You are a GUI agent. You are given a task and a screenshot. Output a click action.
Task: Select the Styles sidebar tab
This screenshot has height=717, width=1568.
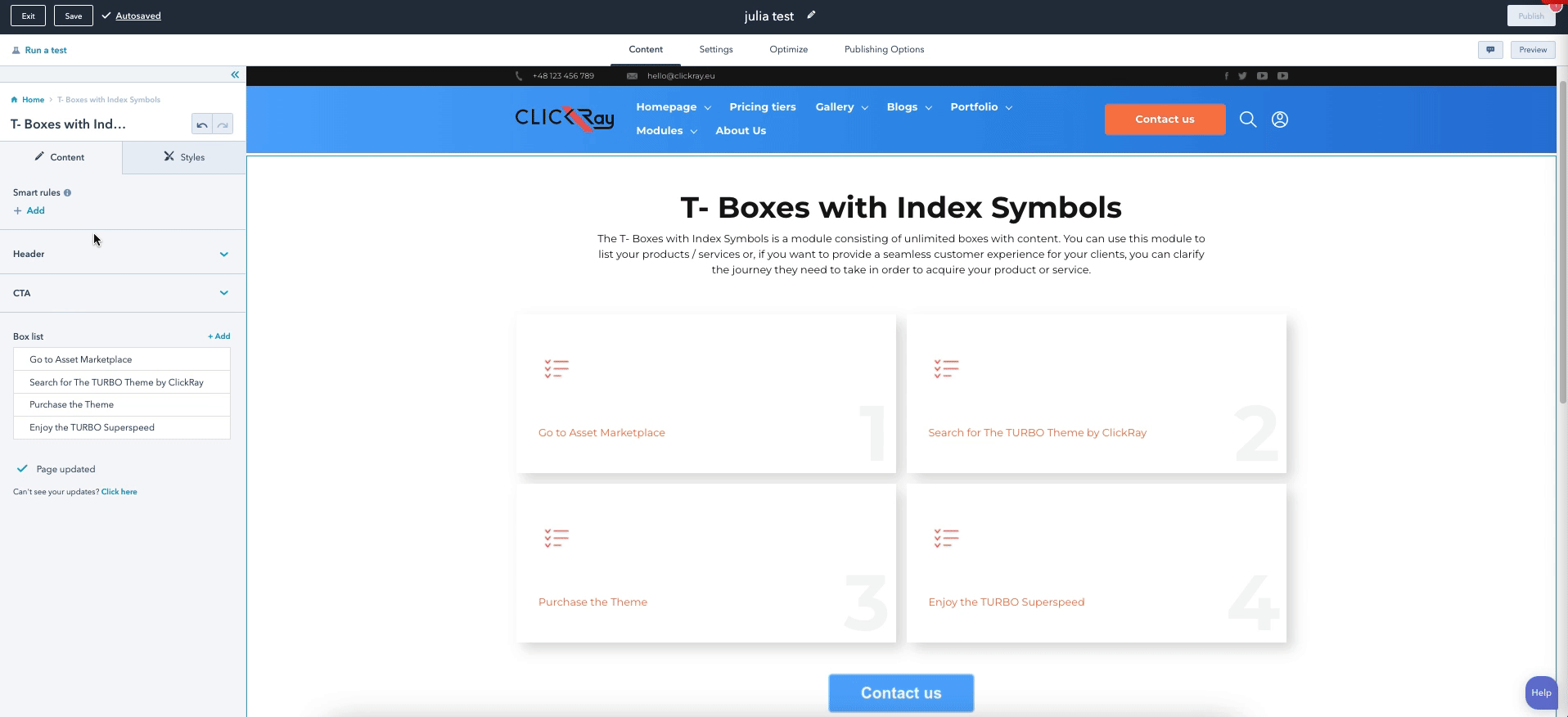(184, 157)
